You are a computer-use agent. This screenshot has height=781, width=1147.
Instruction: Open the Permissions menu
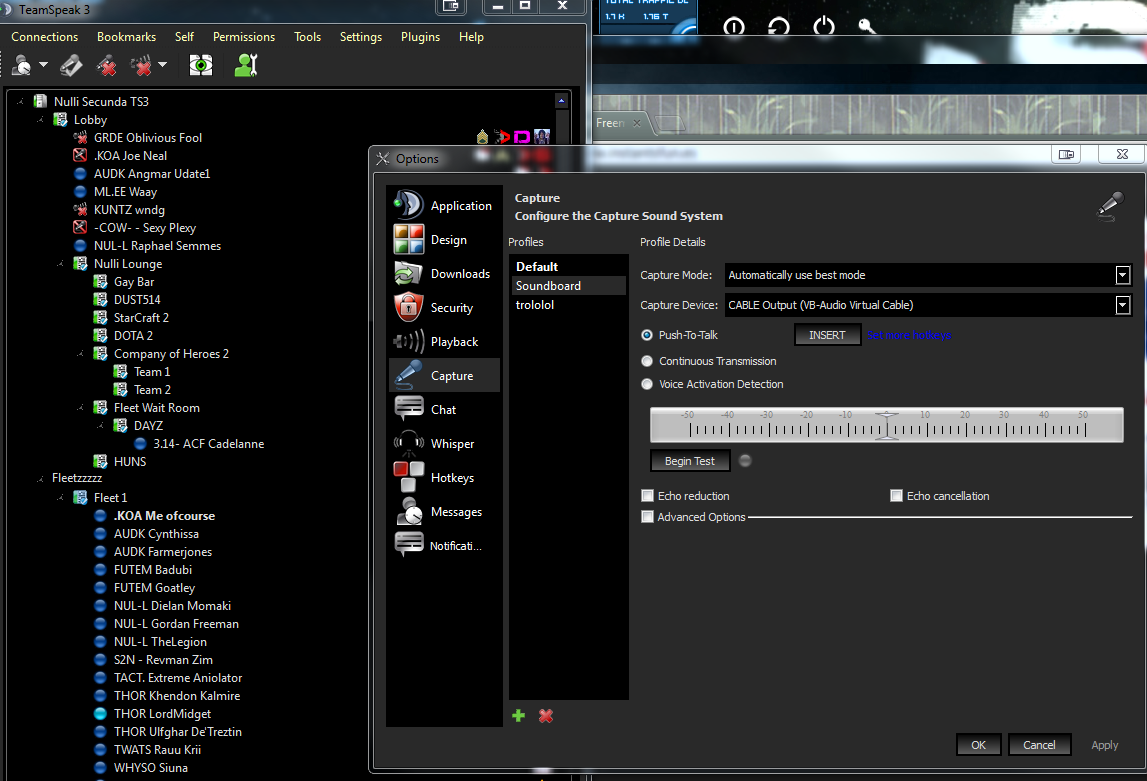tap(244, 37)
